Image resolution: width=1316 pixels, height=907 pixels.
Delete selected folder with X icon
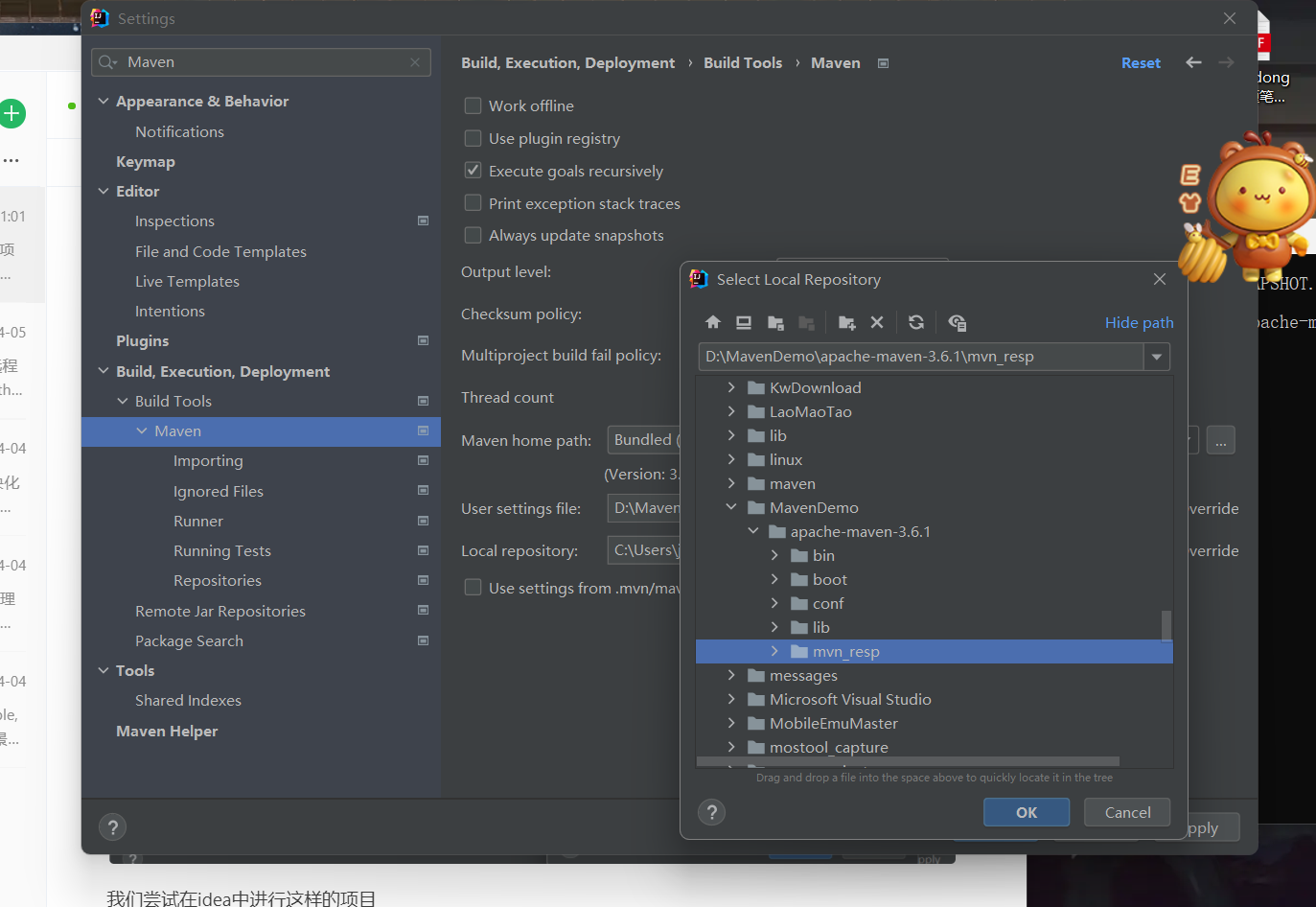(877, 322)
